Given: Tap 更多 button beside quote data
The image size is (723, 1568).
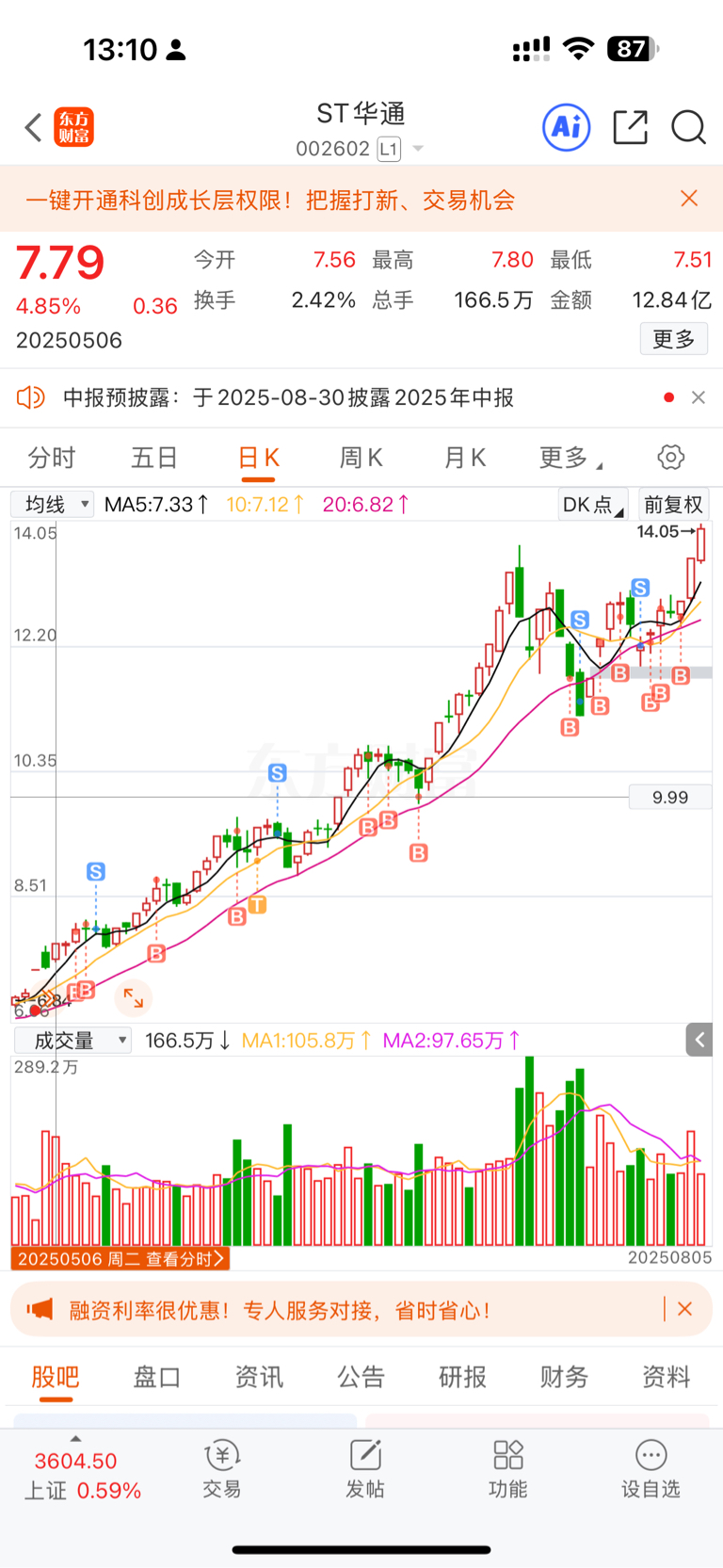Looking at the screenshot, I should 674,339.
